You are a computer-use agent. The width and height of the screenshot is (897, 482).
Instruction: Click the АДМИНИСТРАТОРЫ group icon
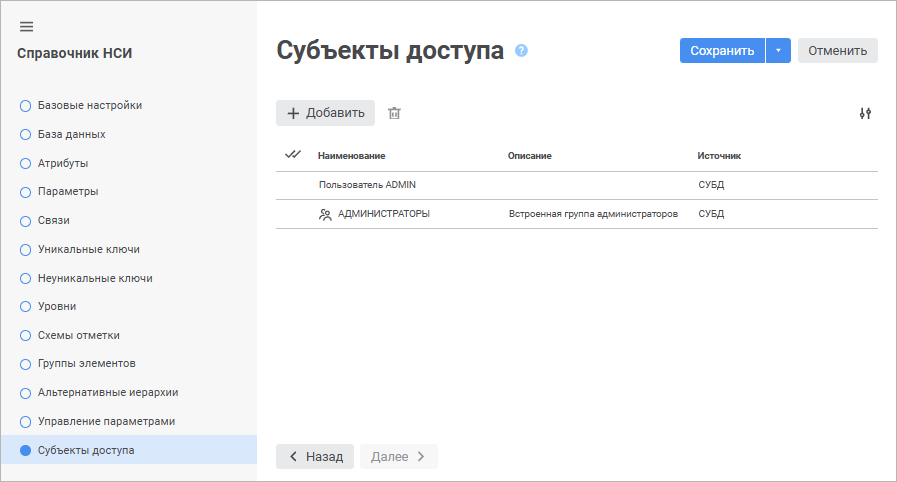pyautogui.click(x=325, y=214)
